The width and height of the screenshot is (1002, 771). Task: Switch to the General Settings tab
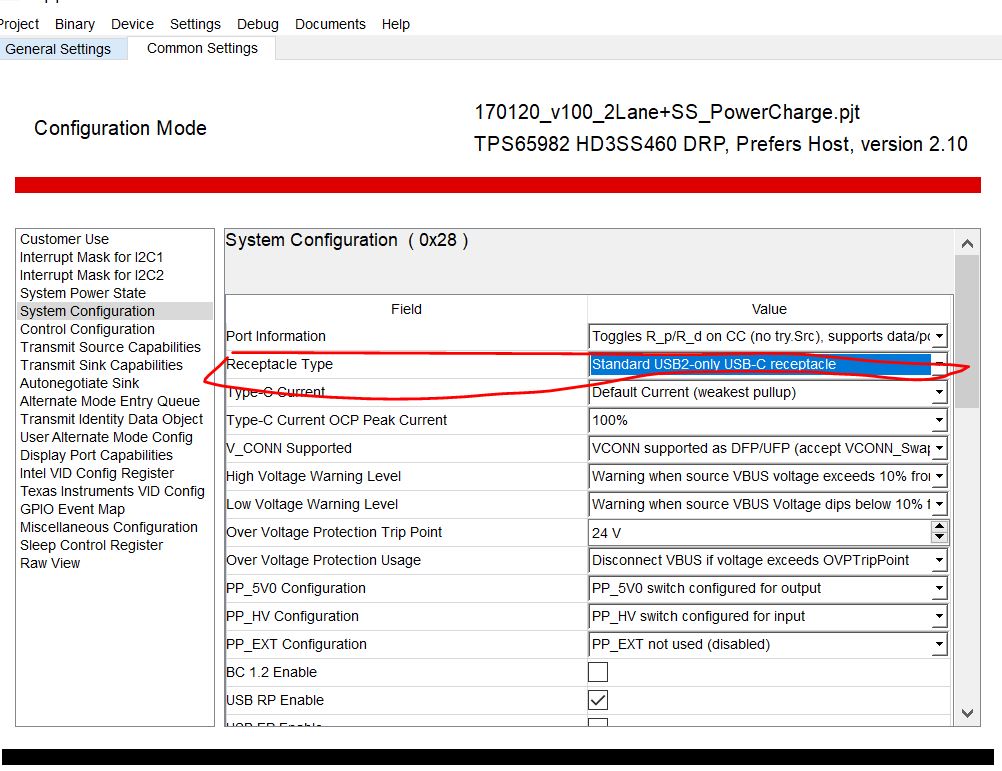(60, 49)
